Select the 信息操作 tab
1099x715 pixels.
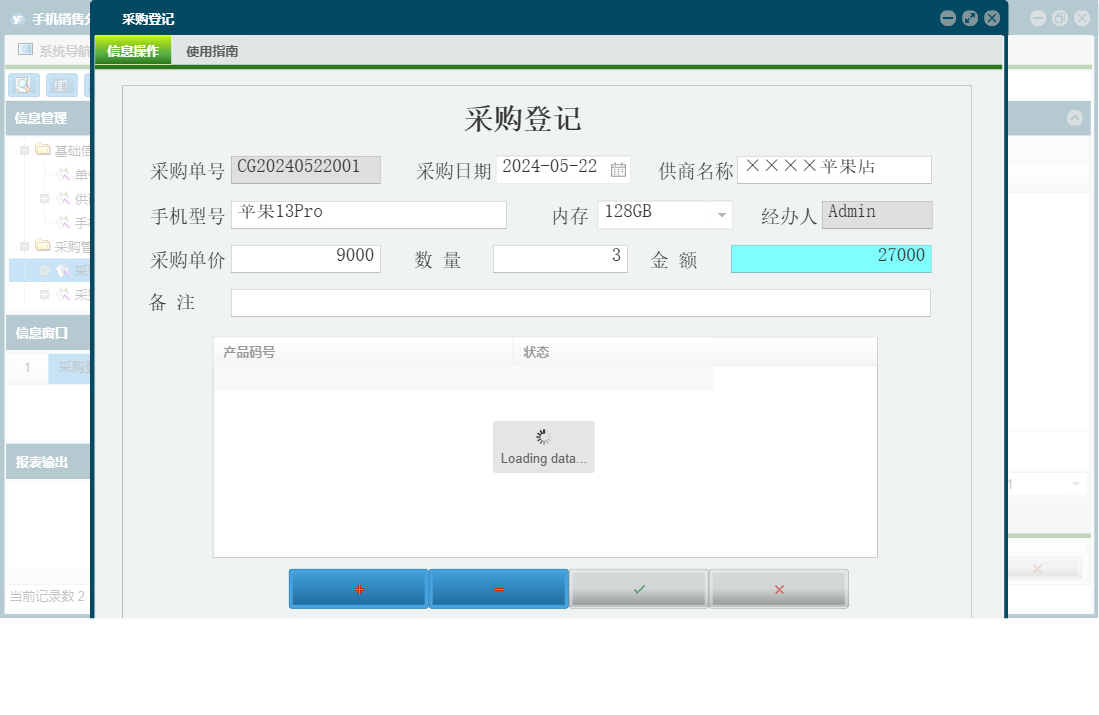tap(133, 49)
